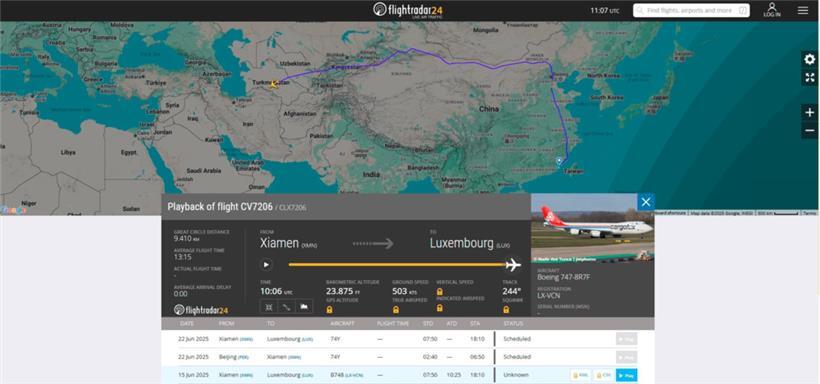Open map settings gear icon

[810, 60]
